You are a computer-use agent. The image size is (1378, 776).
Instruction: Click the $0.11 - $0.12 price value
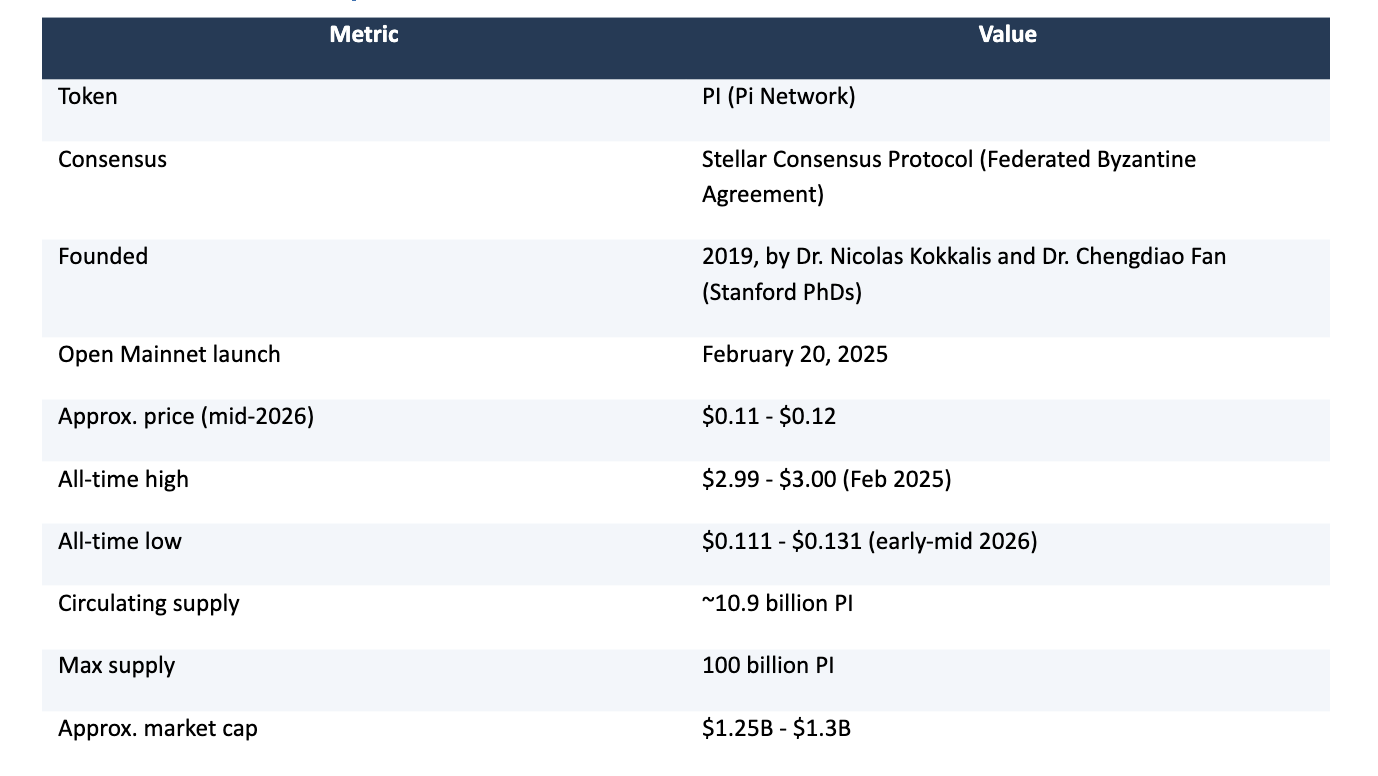[x=769, y=416]
